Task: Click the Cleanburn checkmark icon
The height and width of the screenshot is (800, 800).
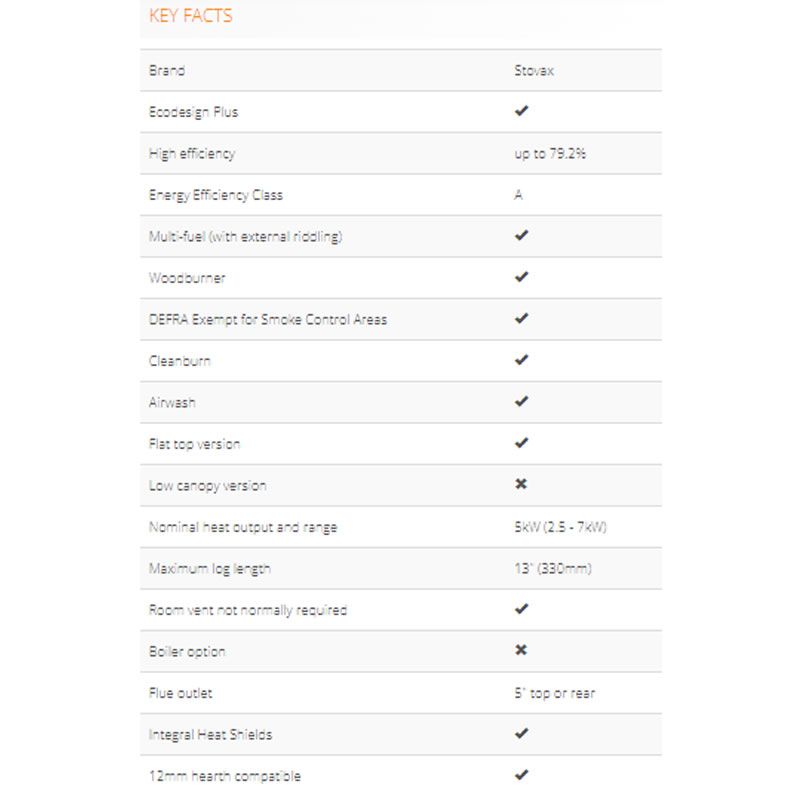Action: coord(521,360)
